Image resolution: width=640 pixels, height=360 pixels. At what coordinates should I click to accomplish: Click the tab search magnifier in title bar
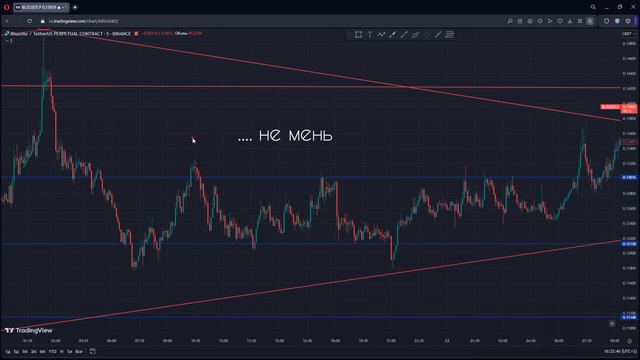[593, 7]
